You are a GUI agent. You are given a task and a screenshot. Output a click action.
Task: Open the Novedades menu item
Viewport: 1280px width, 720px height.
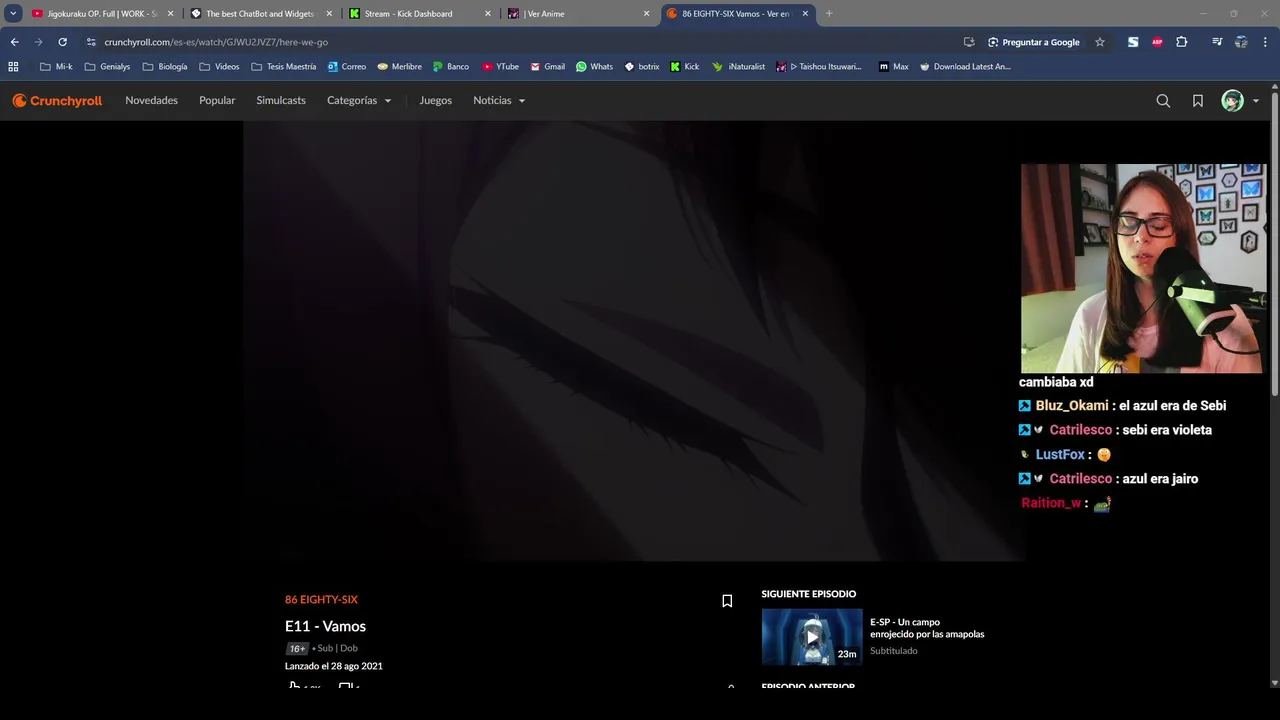(151, 100)
